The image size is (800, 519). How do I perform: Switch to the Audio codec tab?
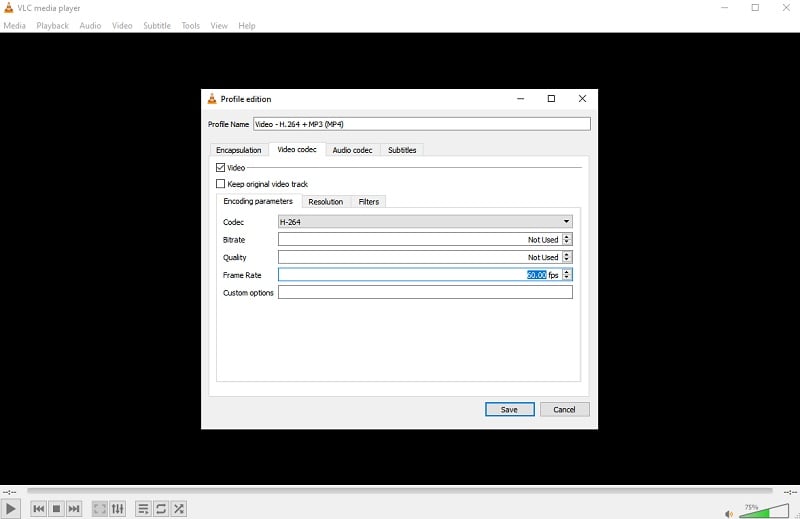coord(353,150)
